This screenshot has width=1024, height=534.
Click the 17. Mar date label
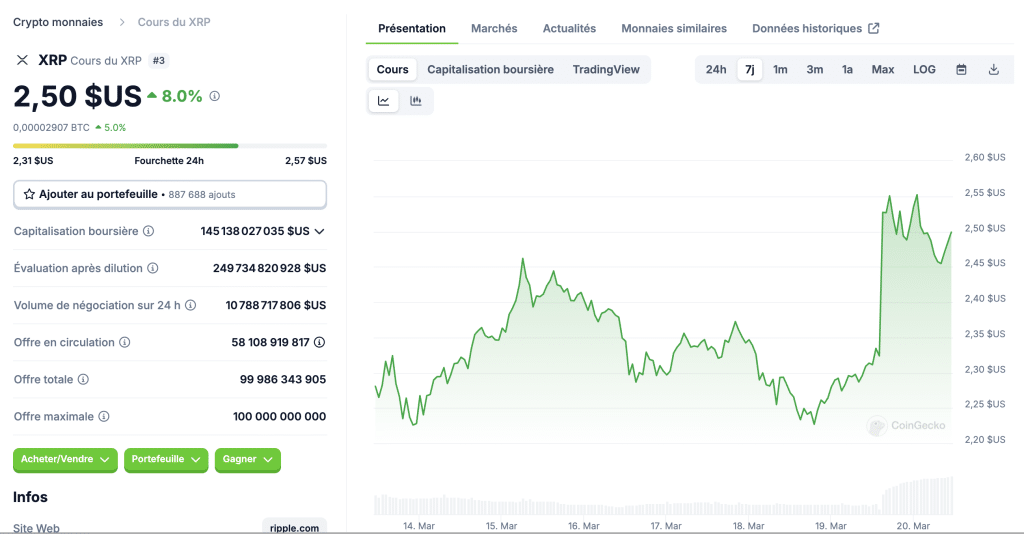(x=665, y=526)
